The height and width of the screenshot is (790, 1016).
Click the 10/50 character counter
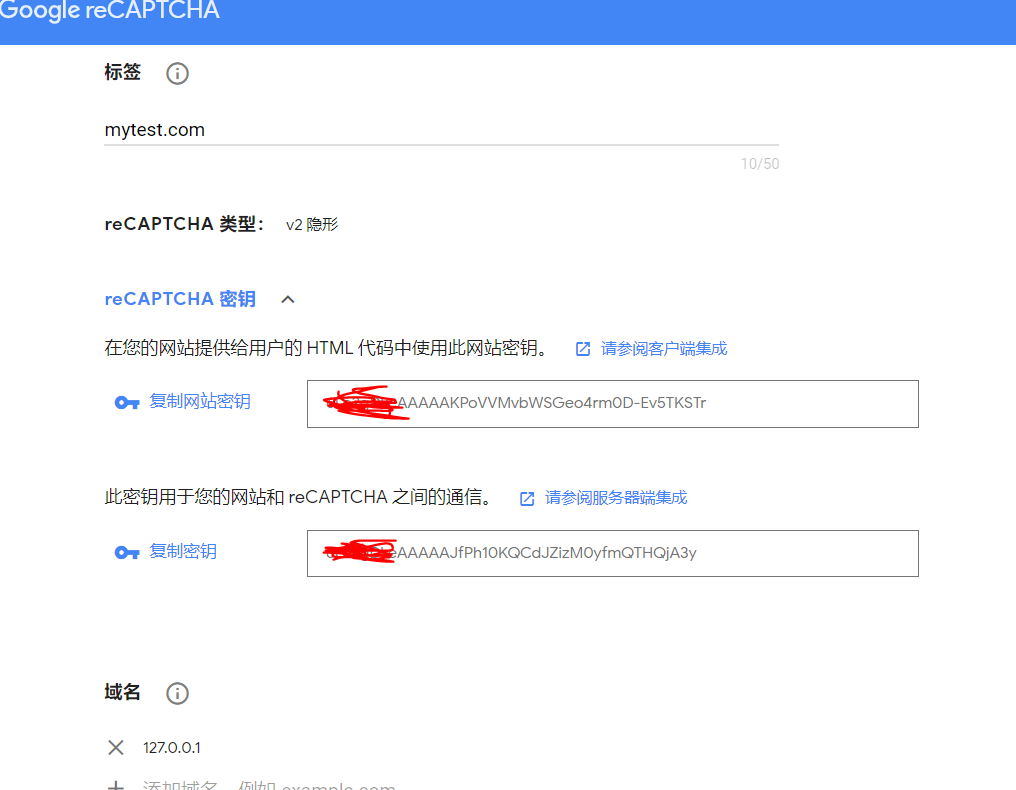[x=759, y=164]
